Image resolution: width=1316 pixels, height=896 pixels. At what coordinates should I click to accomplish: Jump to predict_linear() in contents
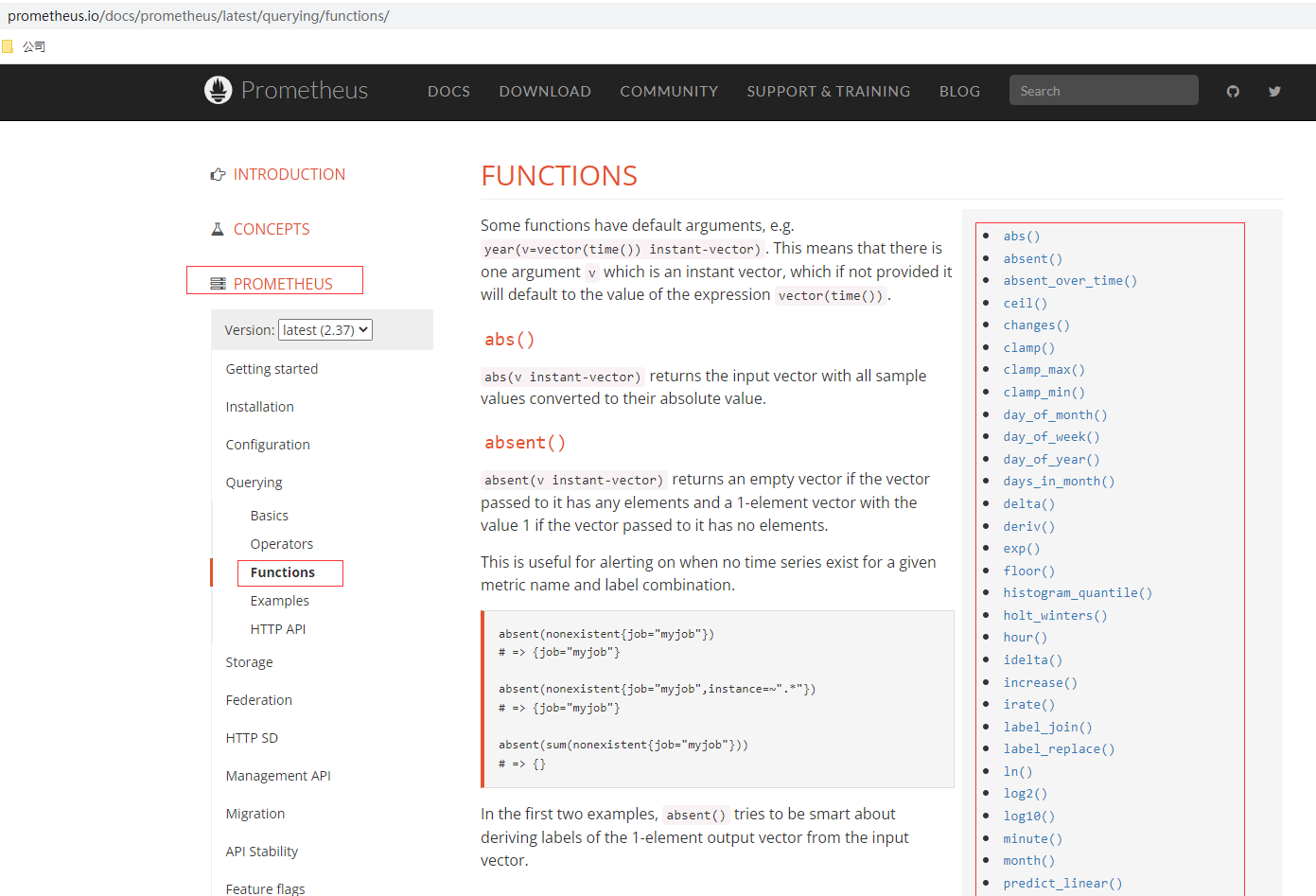point(1063,884)
